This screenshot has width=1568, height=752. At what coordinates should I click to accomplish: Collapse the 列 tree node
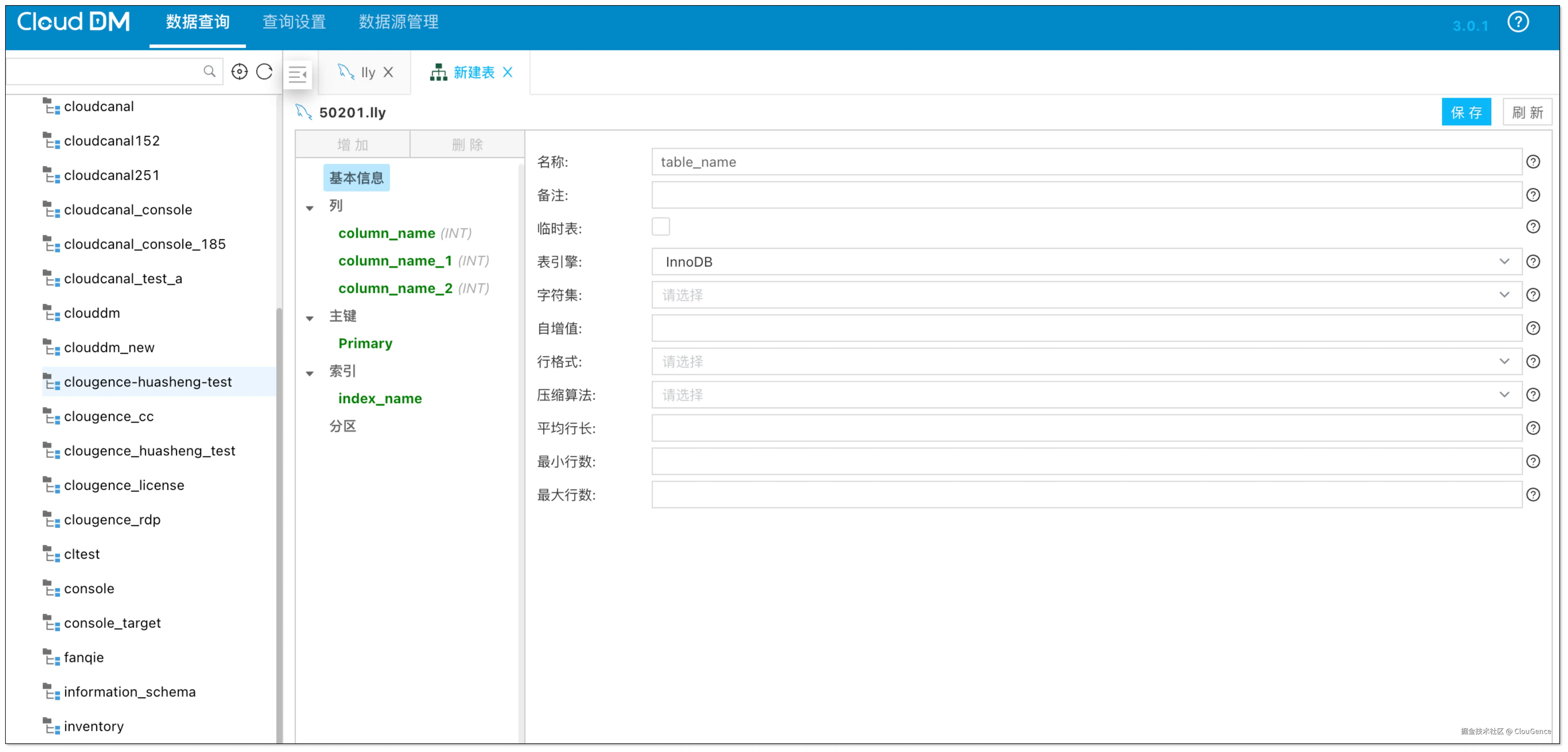(x=310, y=208)
